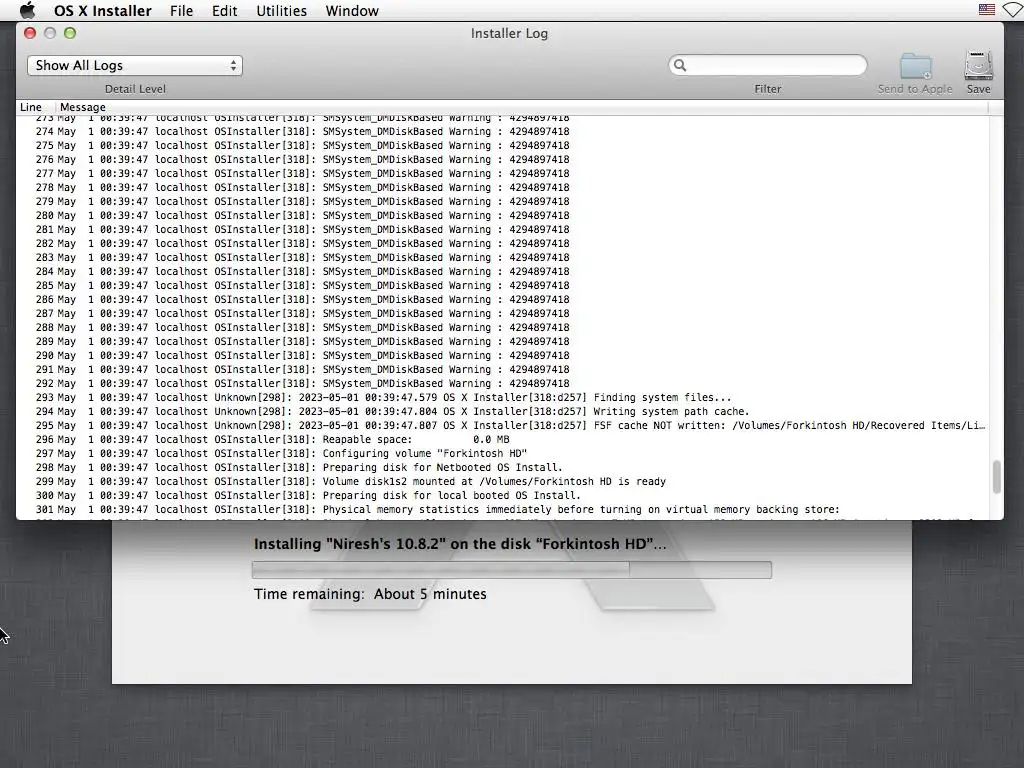
Task: Zoom the Installer Log window
Action: pyautogui.click(x=70, y=33)
